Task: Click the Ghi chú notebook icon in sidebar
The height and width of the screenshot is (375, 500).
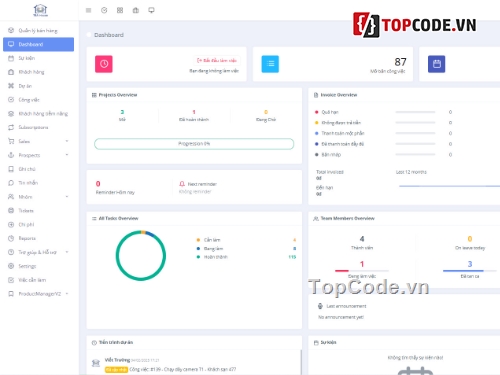Action: tap(11, 169)
